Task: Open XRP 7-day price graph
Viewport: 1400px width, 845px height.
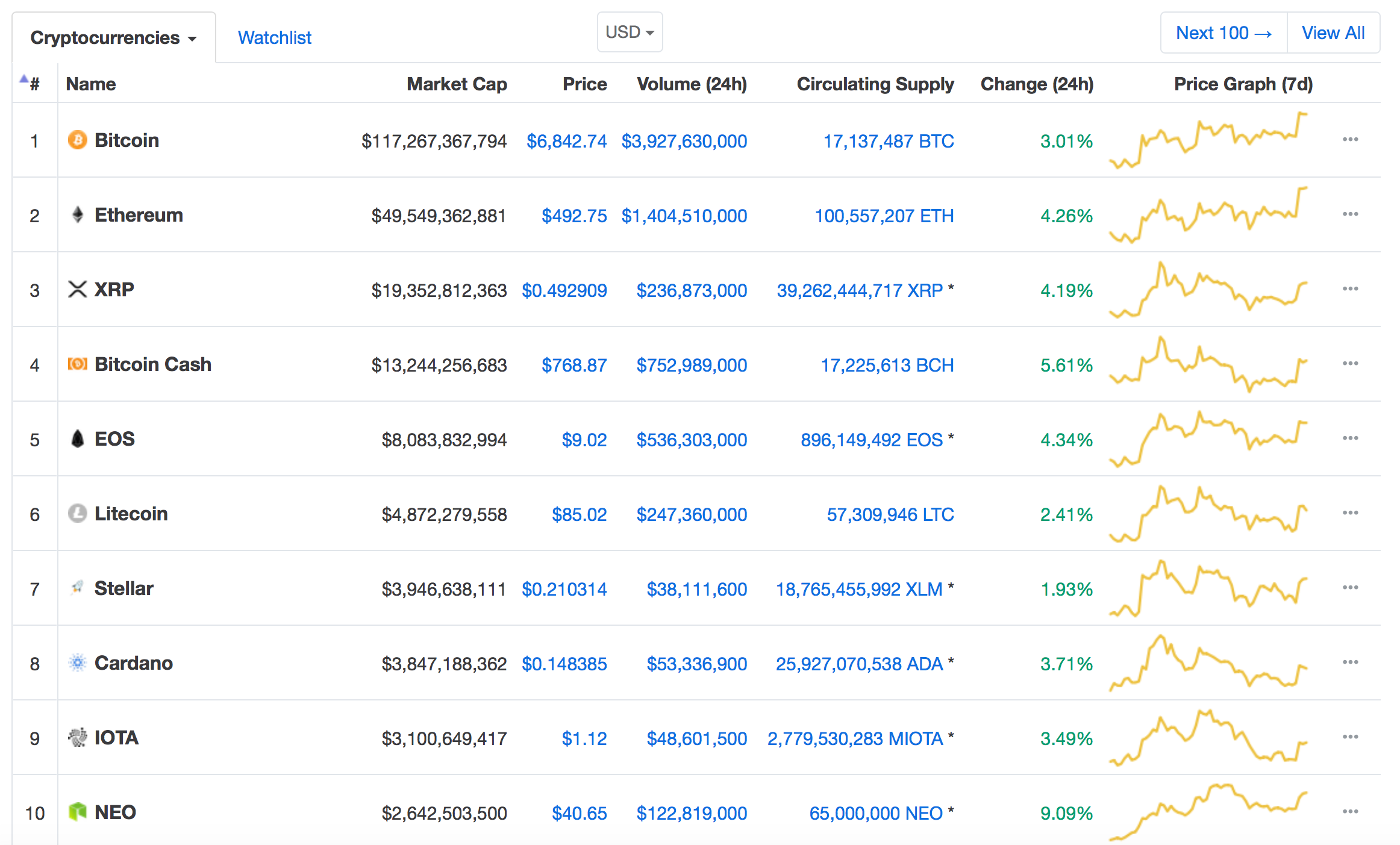Action: tap(1208, 289)
